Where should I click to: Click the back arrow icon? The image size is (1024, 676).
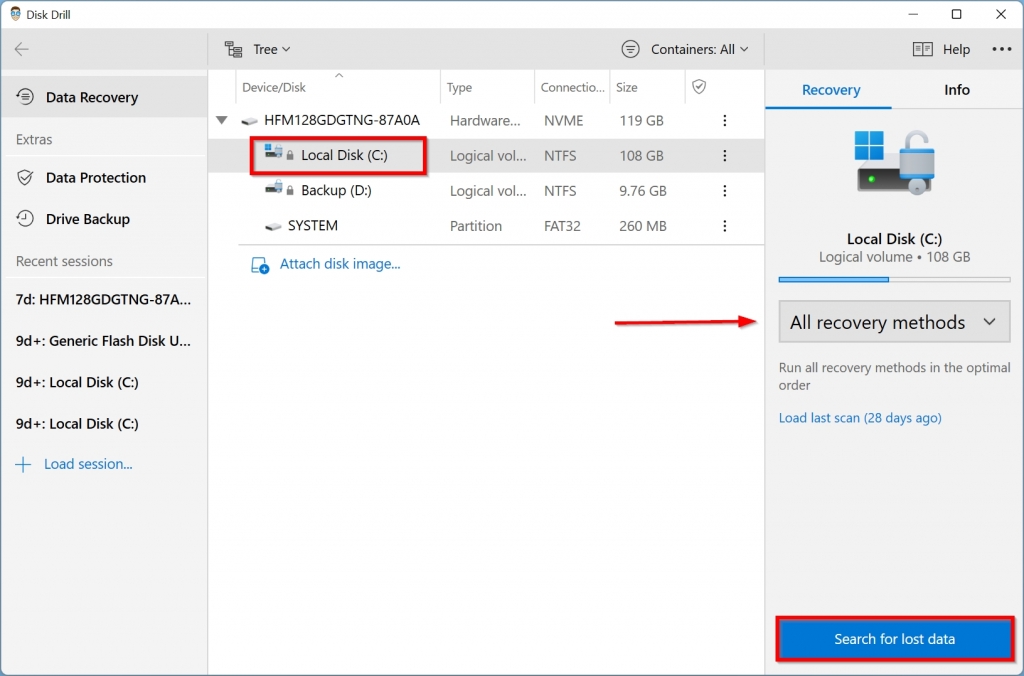click(22, 49)
